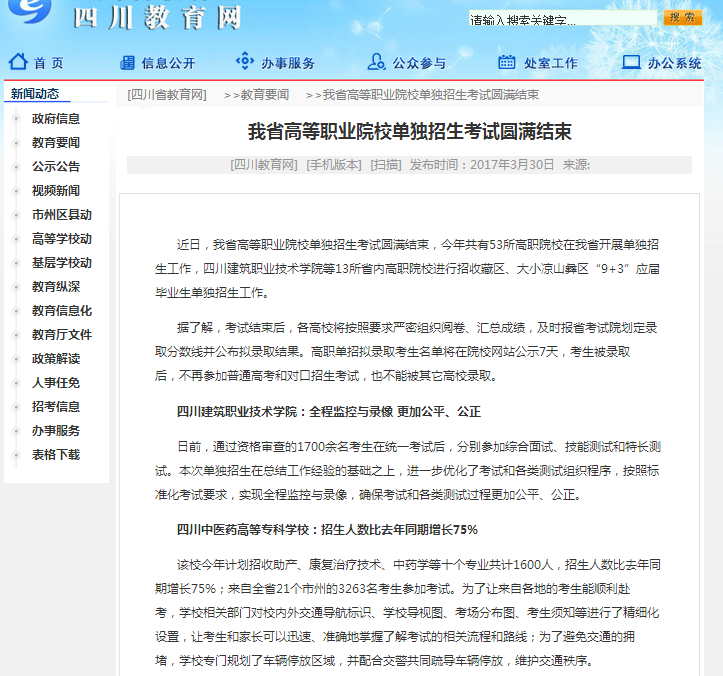Open 教育要闻 in the sidebar

point(55,143)
